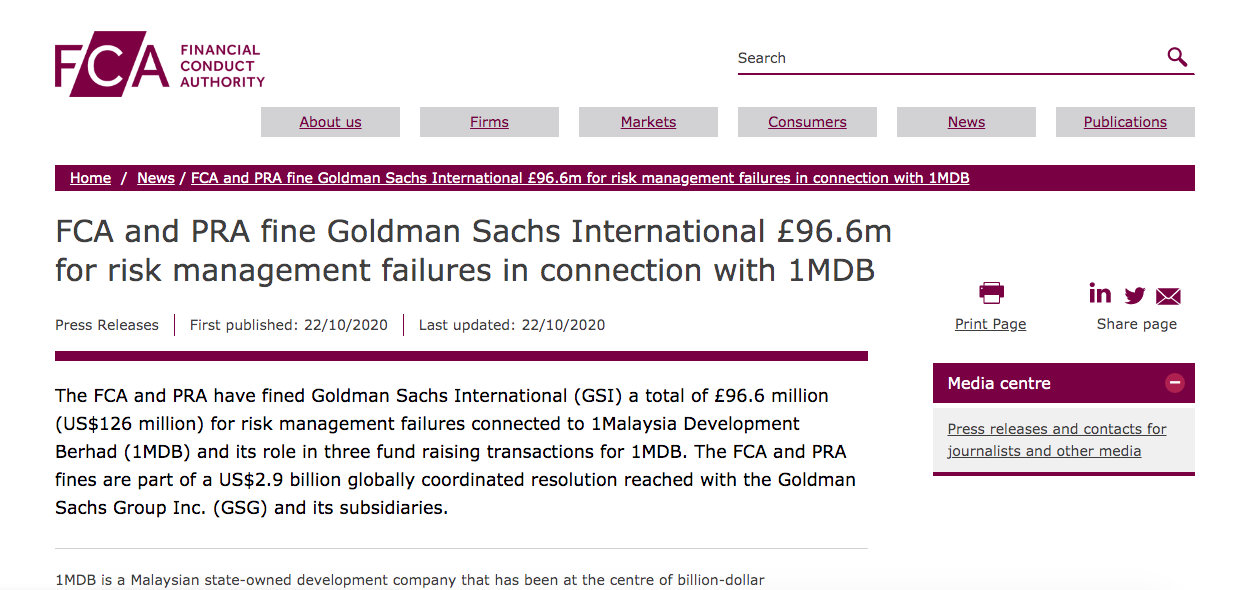Image resolution: width=1245 pixels, height=590 pixels.
Task: Click the article title breadcrumb link
Action: tap(580, 178)
